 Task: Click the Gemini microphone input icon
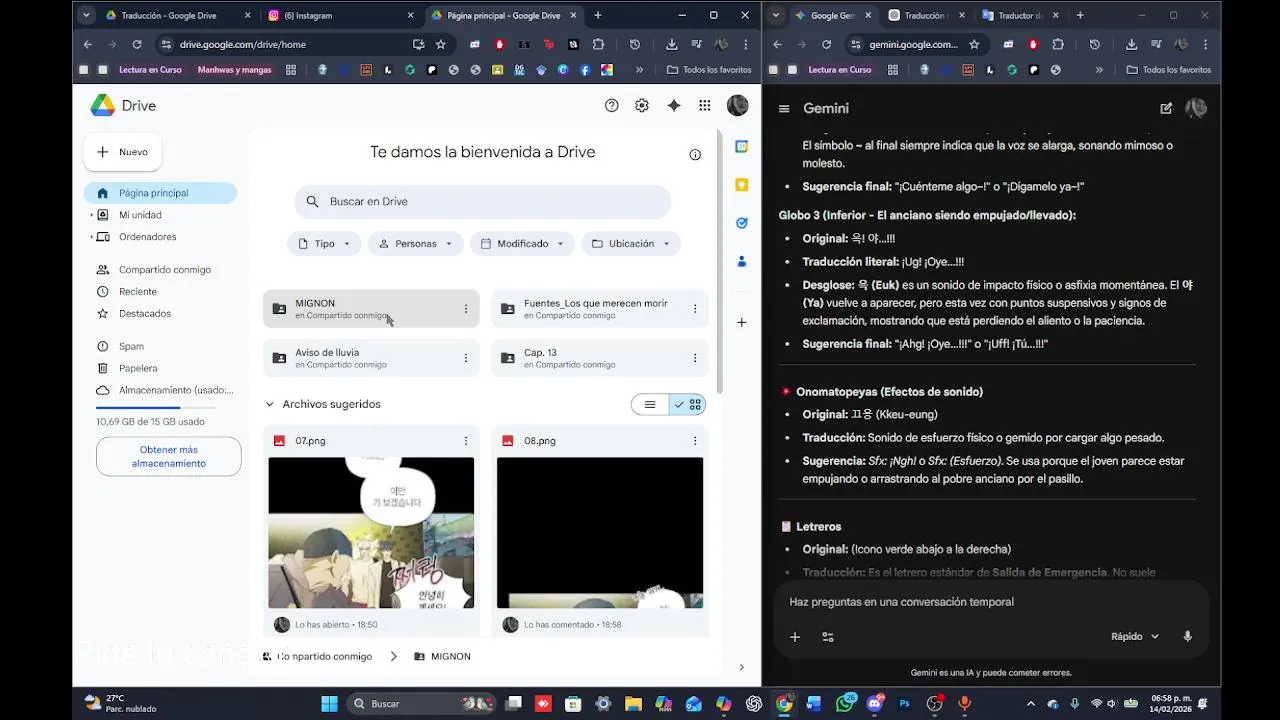[1188, 637]
